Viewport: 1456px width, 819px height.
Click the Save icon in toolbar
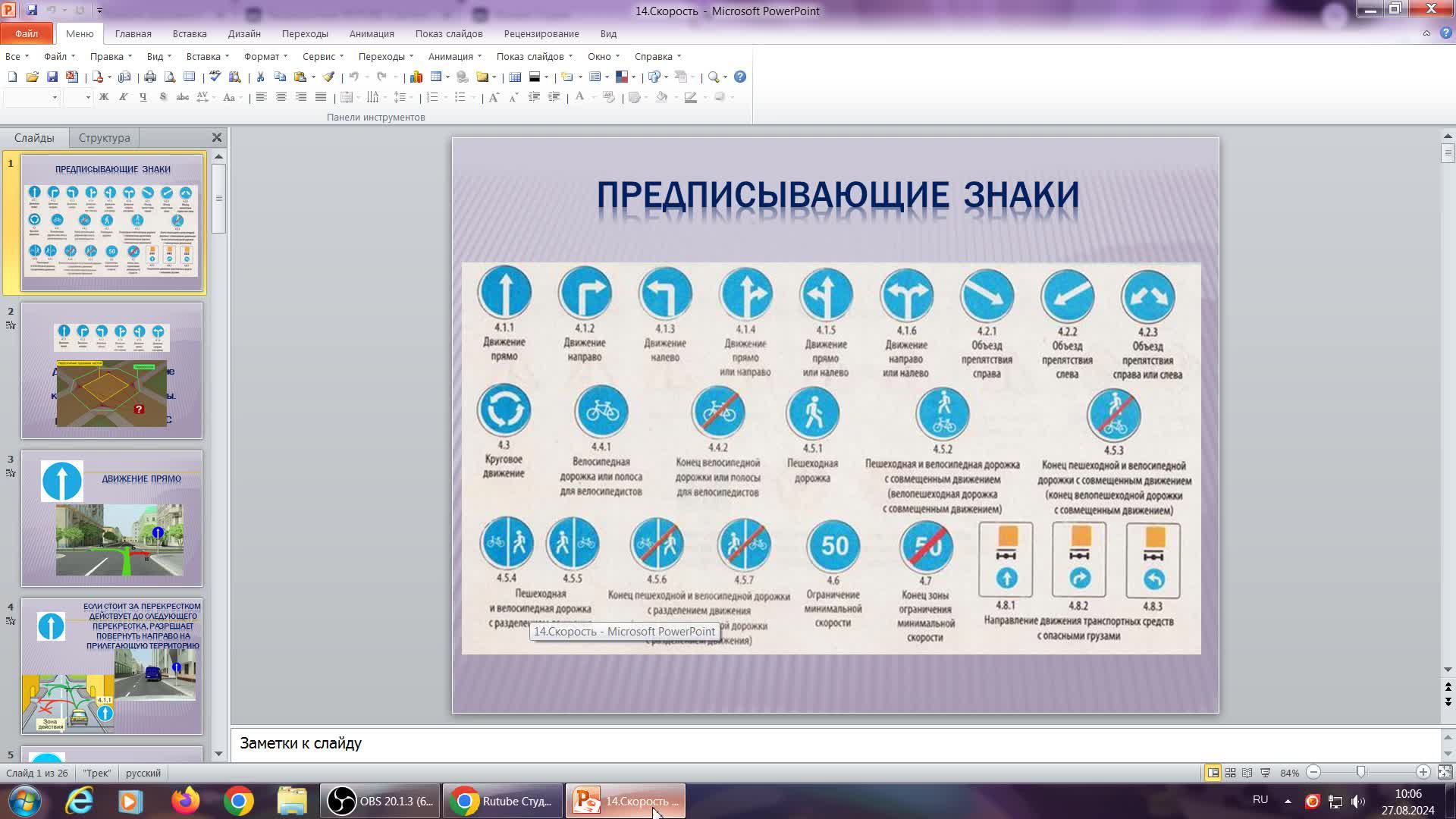click(x=52, y=77)
